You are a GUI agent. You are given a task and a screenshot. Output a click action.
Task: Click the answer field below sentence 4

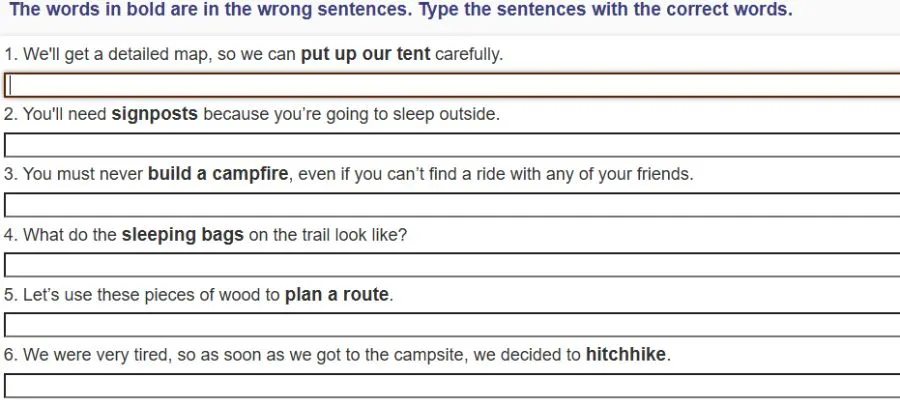point(450,265)
